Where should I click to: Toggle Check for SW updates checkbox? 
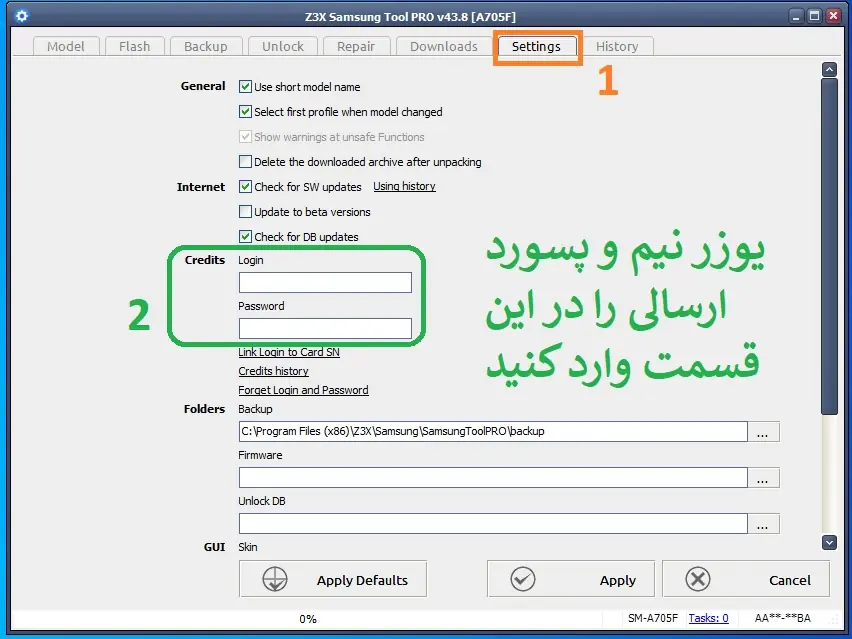(x=245, y=186)
